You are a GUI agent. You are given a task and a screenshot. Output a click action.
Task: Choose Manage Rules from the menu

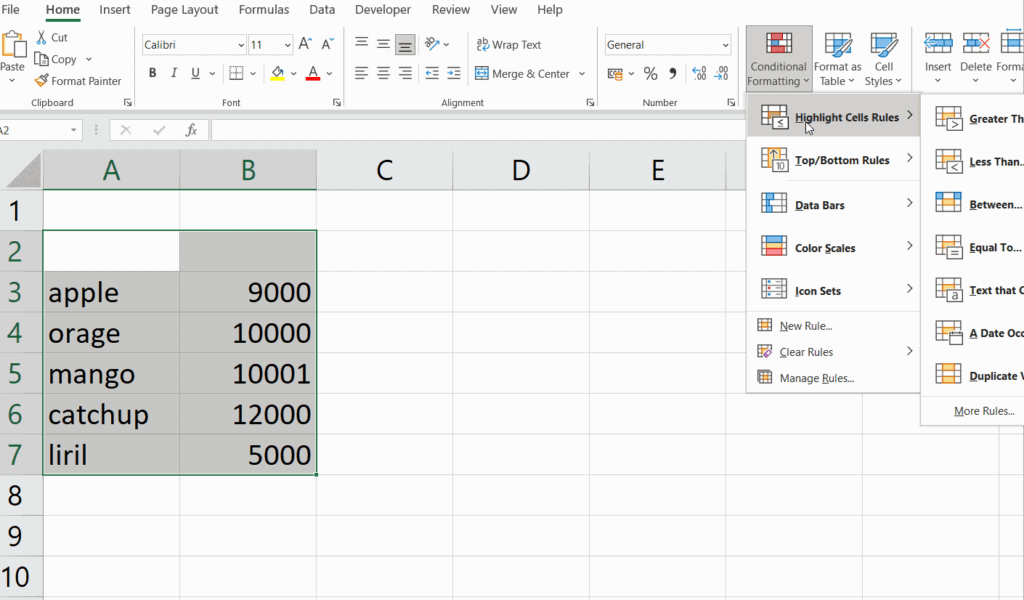click(816, 378)
